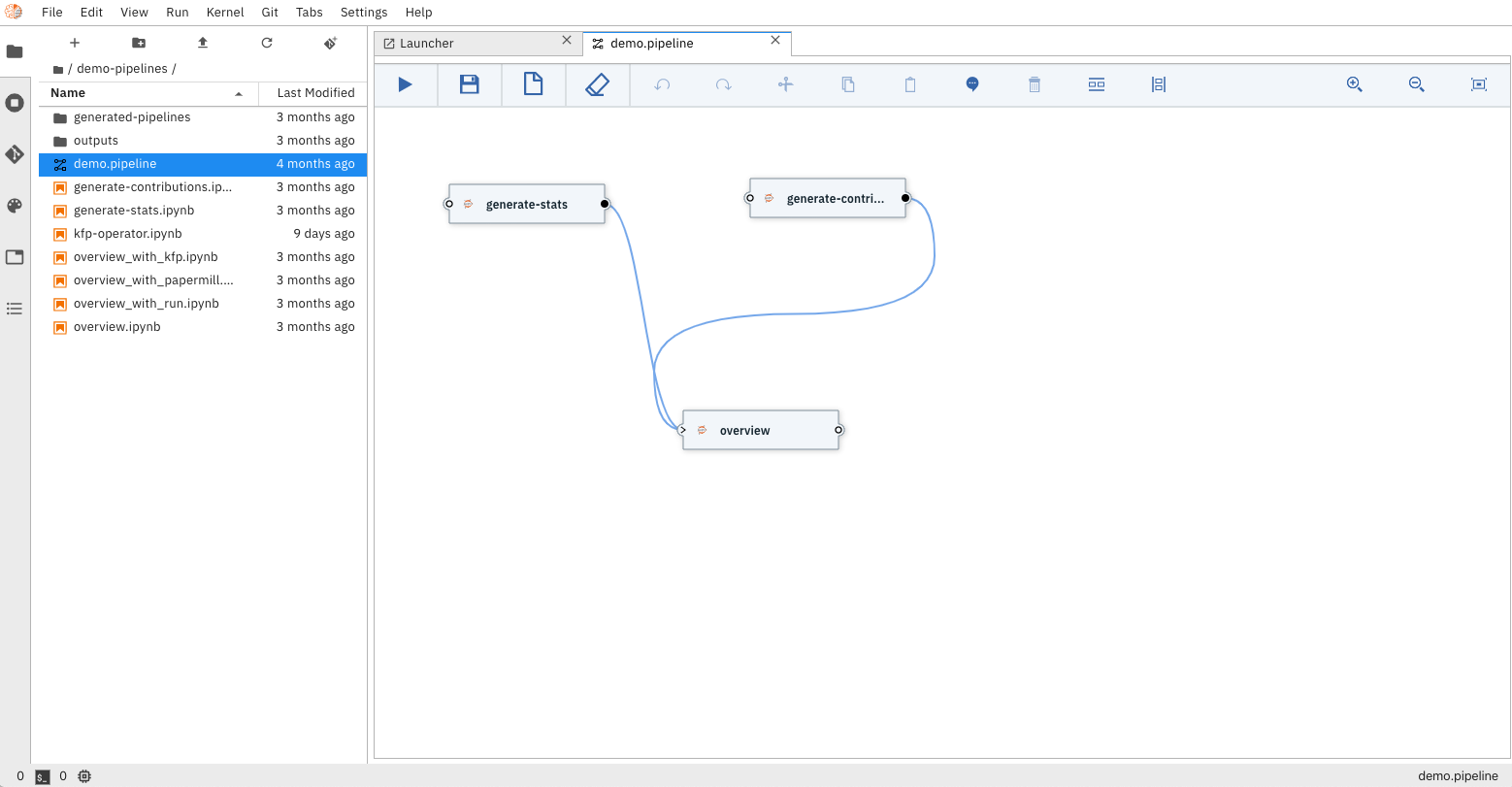Screen dimensions: 1512x787
Task: Click the zoom to fit icon
Action: pos(1479,84)
